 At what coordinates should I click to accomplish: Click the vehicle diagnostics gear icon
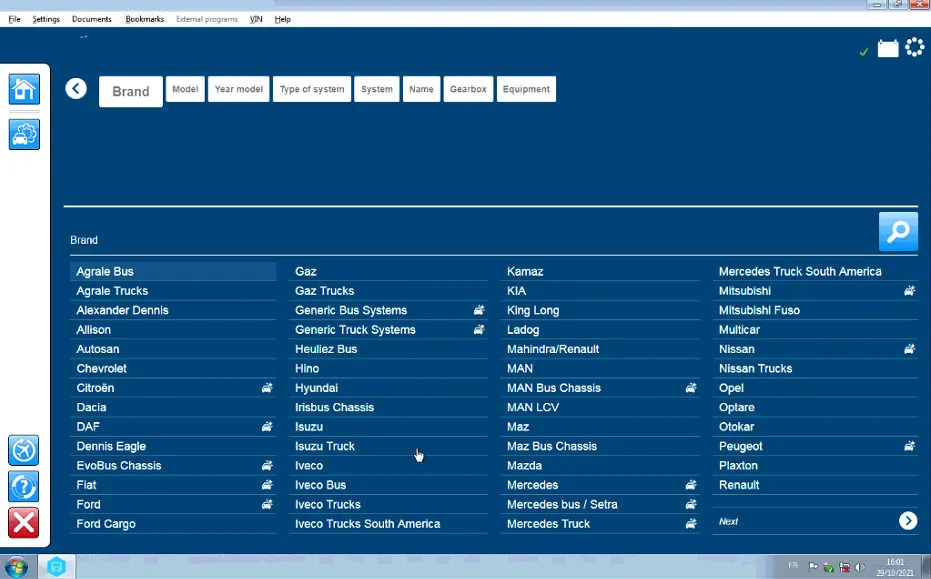(24, 134)
